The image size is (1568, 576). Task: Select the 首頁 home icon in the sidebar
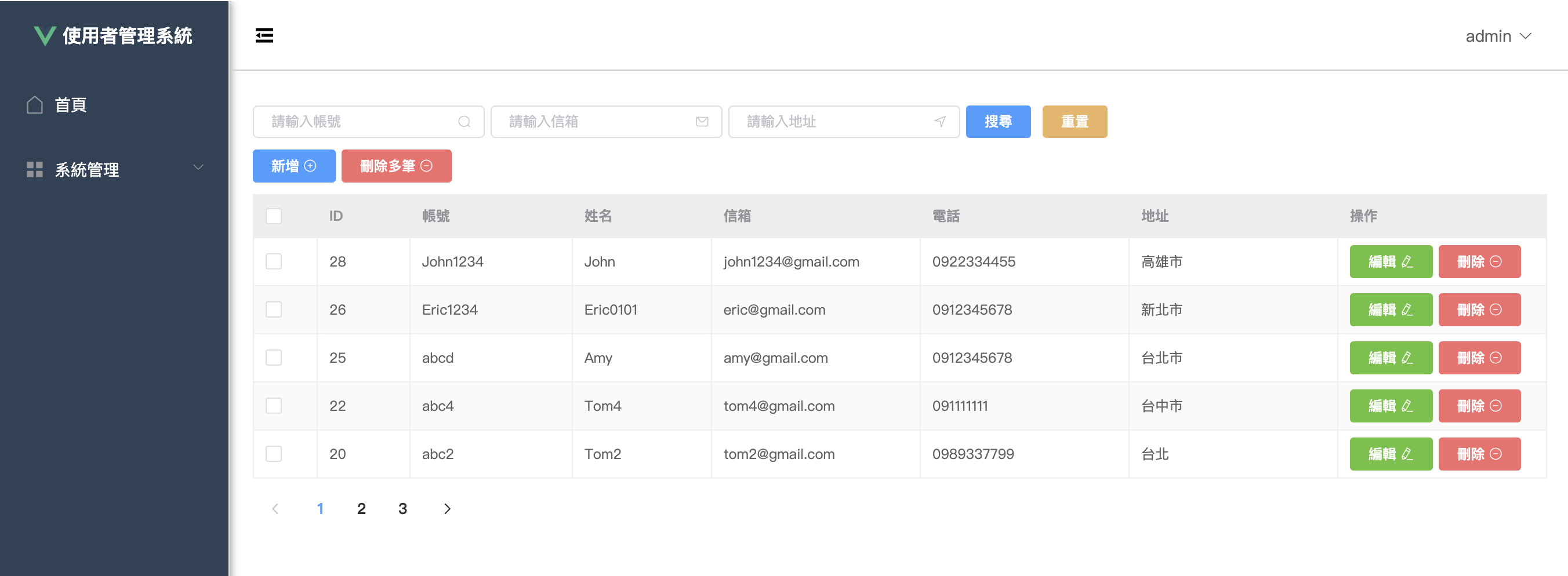click(35, 104)
